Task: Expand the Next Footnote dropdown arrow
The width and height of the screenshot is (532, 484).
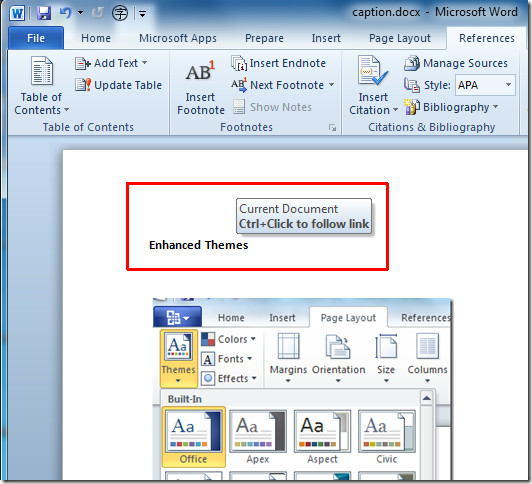Action: (332, 84)
